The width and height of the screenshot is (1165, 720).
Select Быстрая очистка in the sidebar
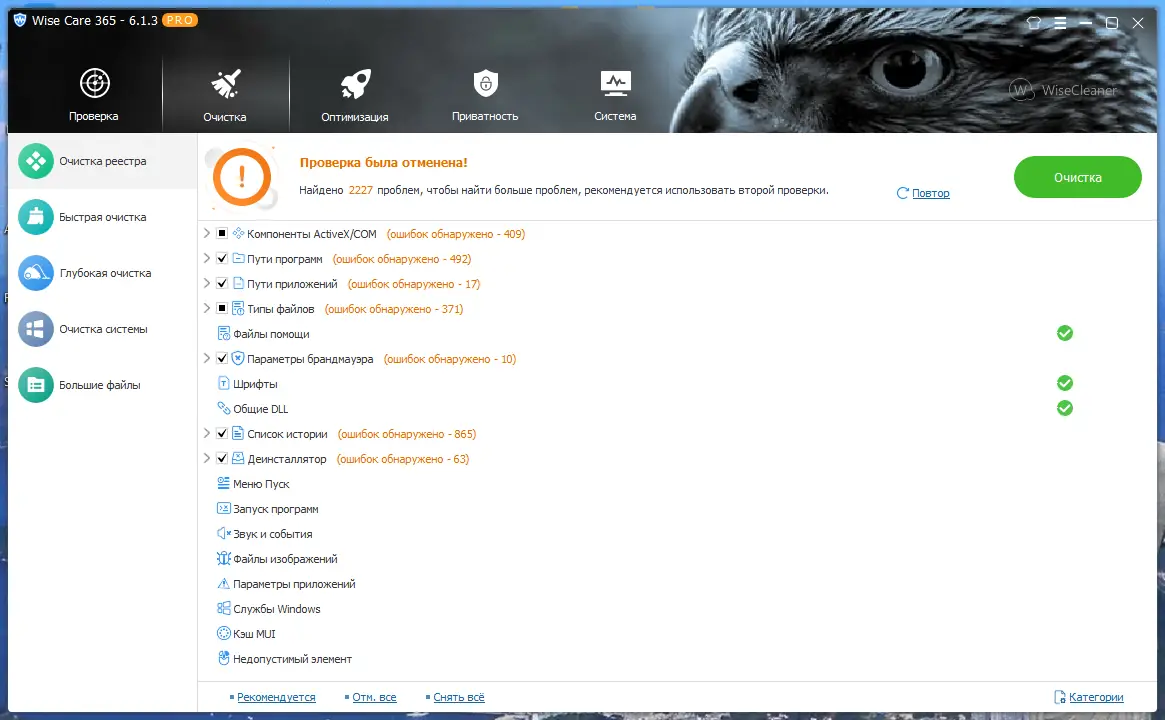click(x=103, y=217)
